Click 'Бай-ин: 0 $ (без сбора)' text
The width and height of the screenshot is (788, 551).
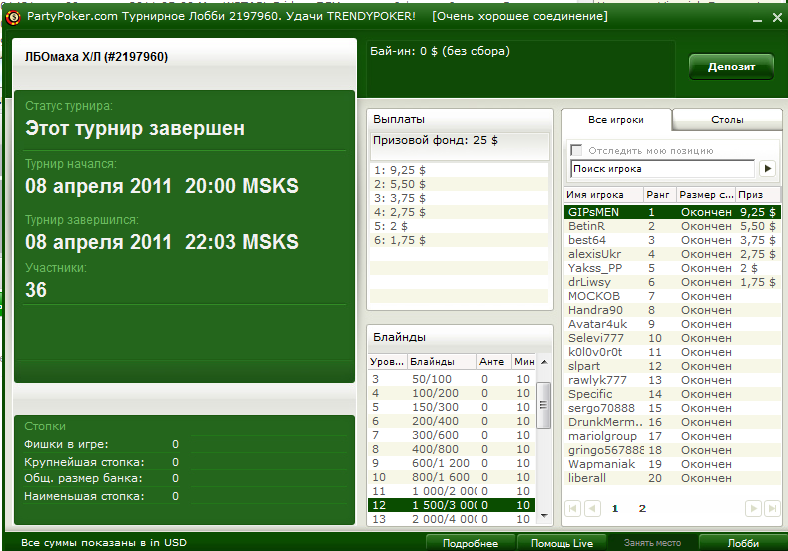(x=440, y=51)
